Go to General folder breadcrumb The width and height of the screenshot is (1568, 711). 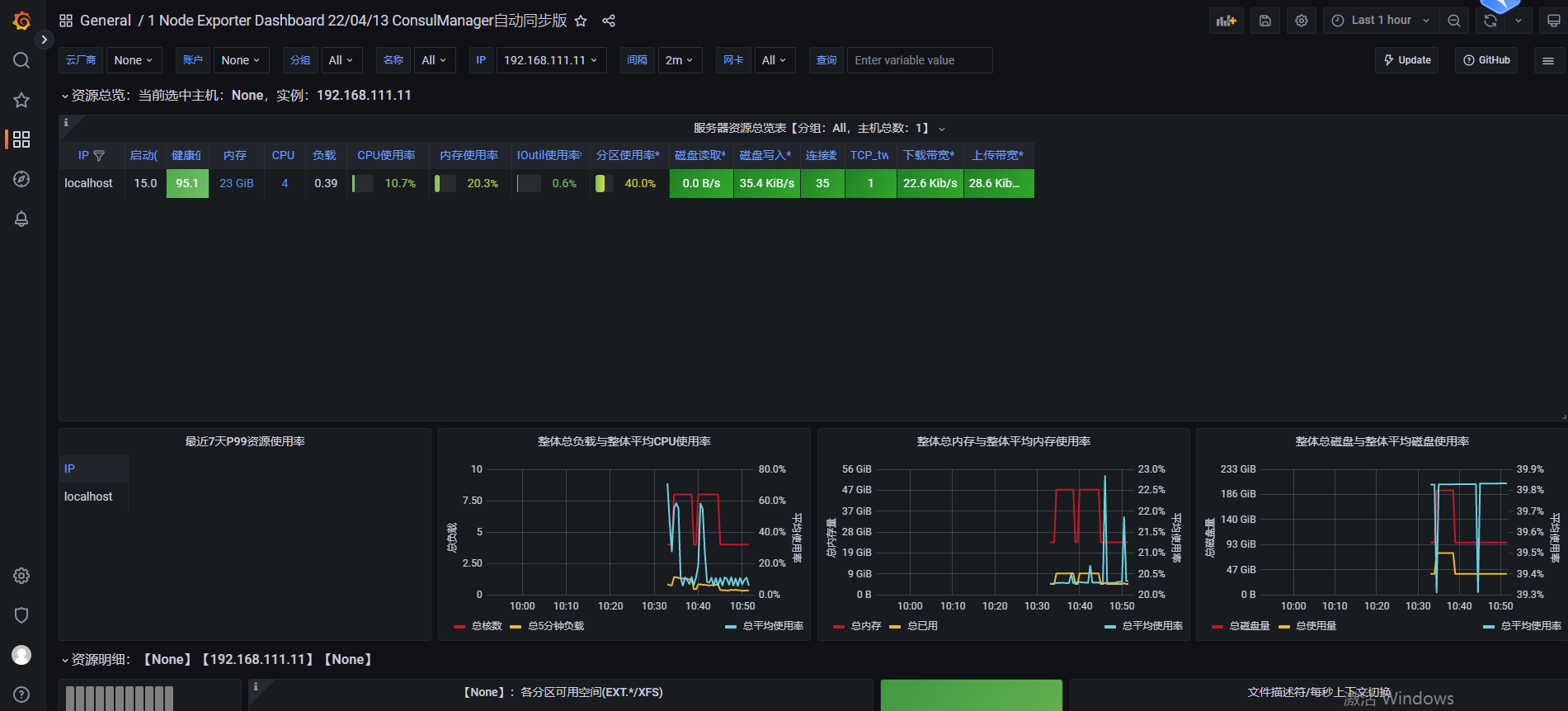(x=106, y=21)
